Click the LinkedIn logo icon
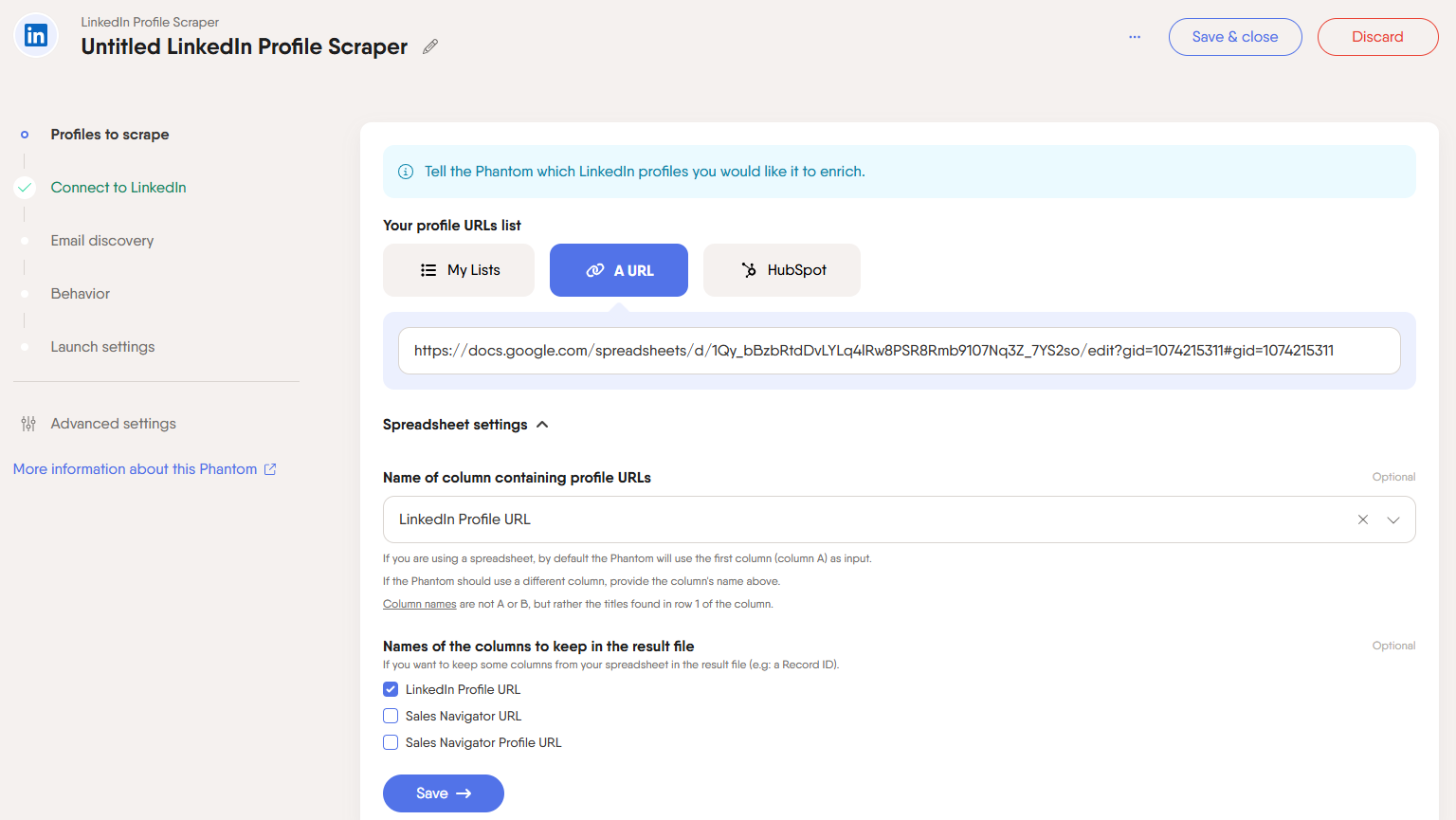Screen dimensions: 1456x820 (x=36, y=36)
